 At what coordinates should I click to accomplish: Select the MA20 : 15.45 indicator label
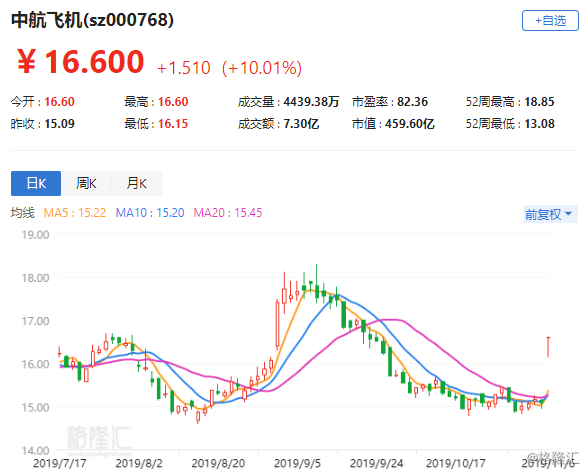[x=228, y=213]
